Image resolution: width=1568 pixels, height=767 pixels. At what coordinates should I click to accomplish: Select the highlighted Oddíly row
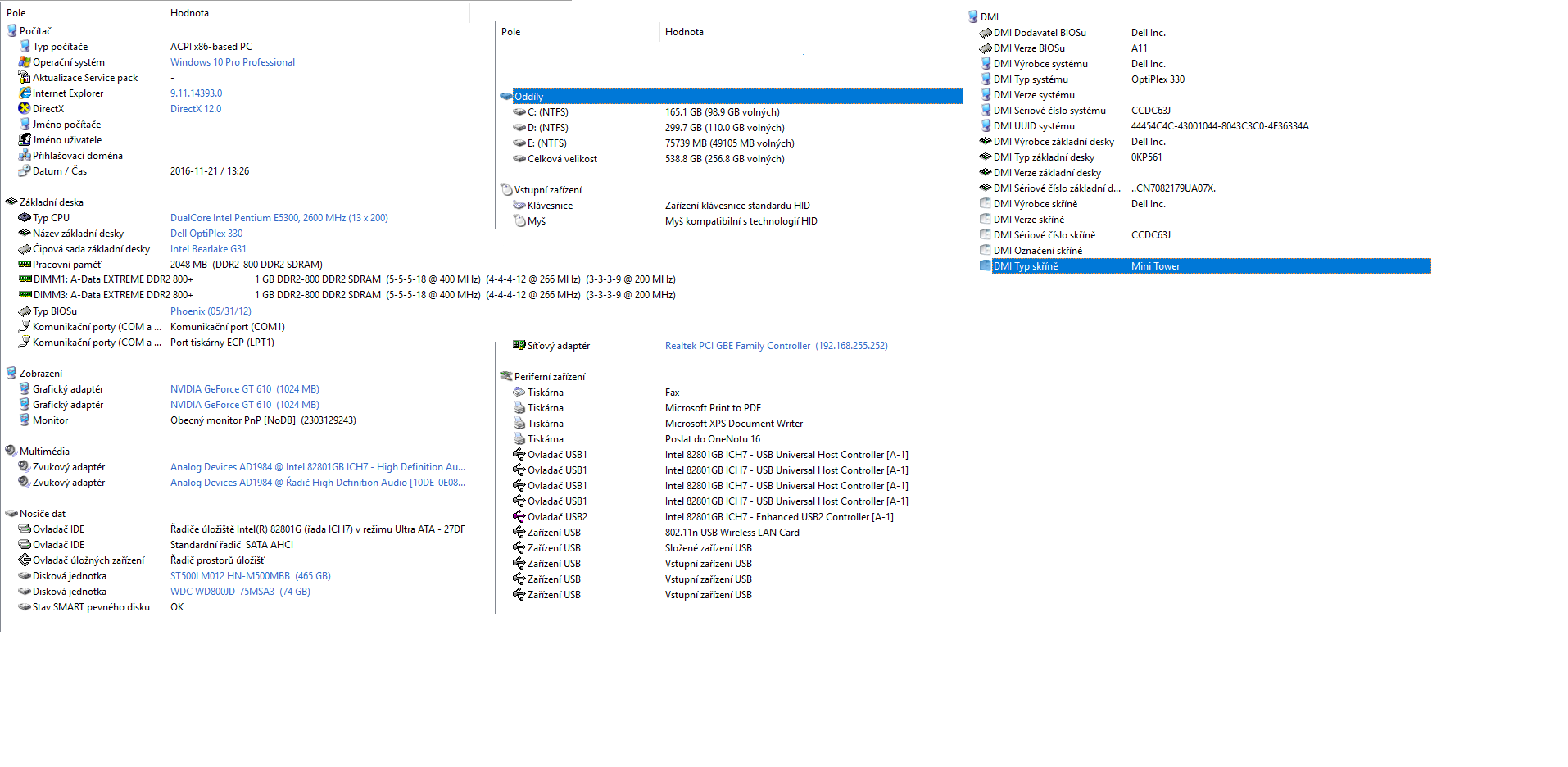tap(737, 97)
